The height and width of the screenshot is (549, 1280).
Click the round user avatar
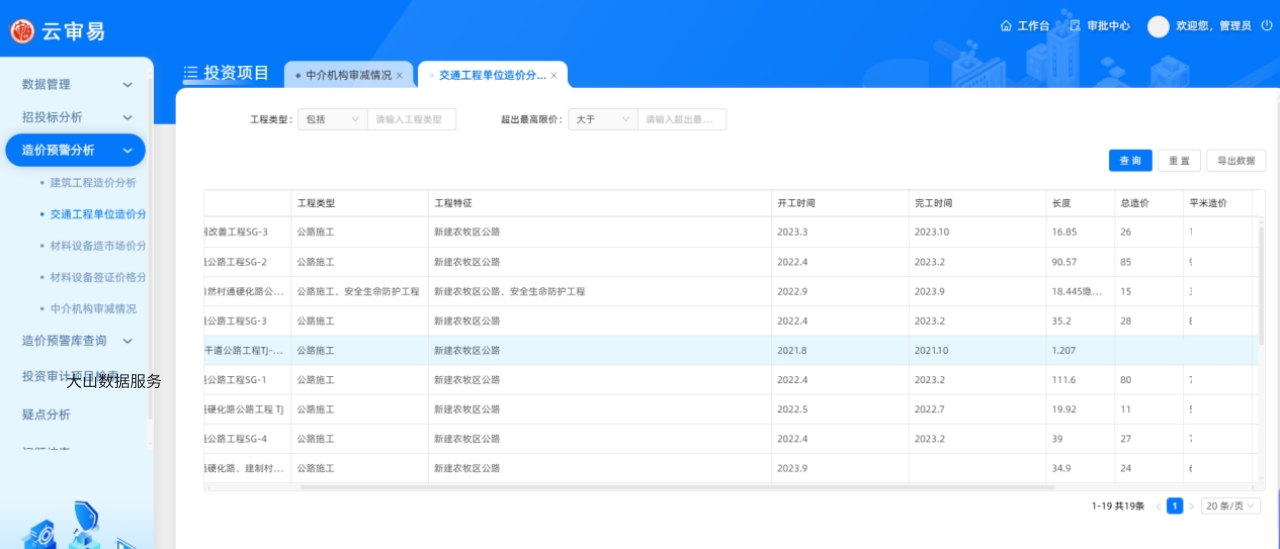(x=1158, y=27)
